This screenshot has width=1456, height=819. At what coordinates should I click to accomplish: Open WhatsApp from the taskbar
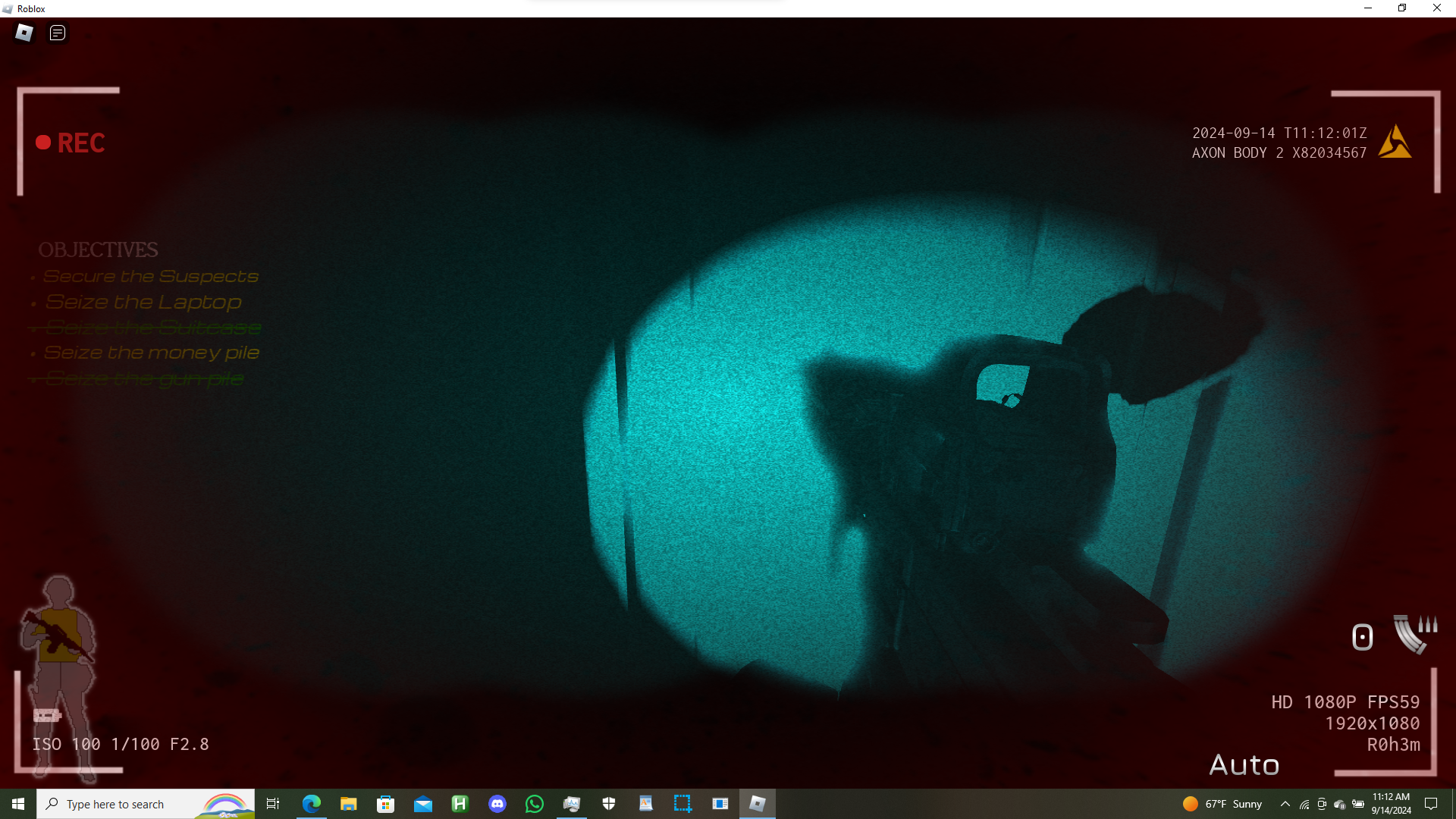coord(535,804)
